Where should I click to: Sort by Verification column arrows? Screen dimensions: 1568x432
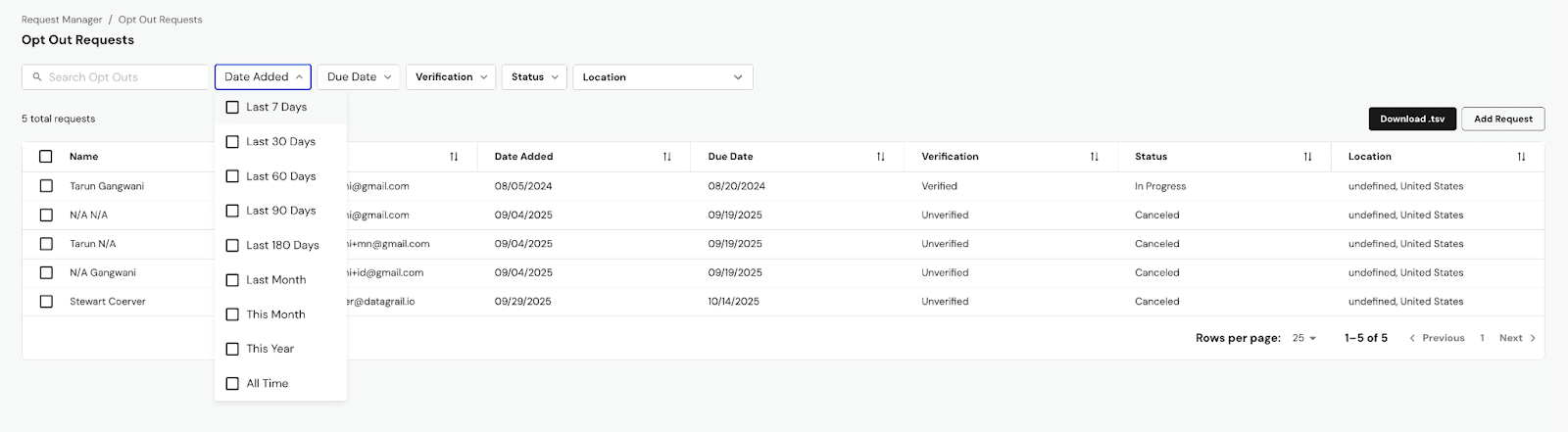click(1094, 157)
